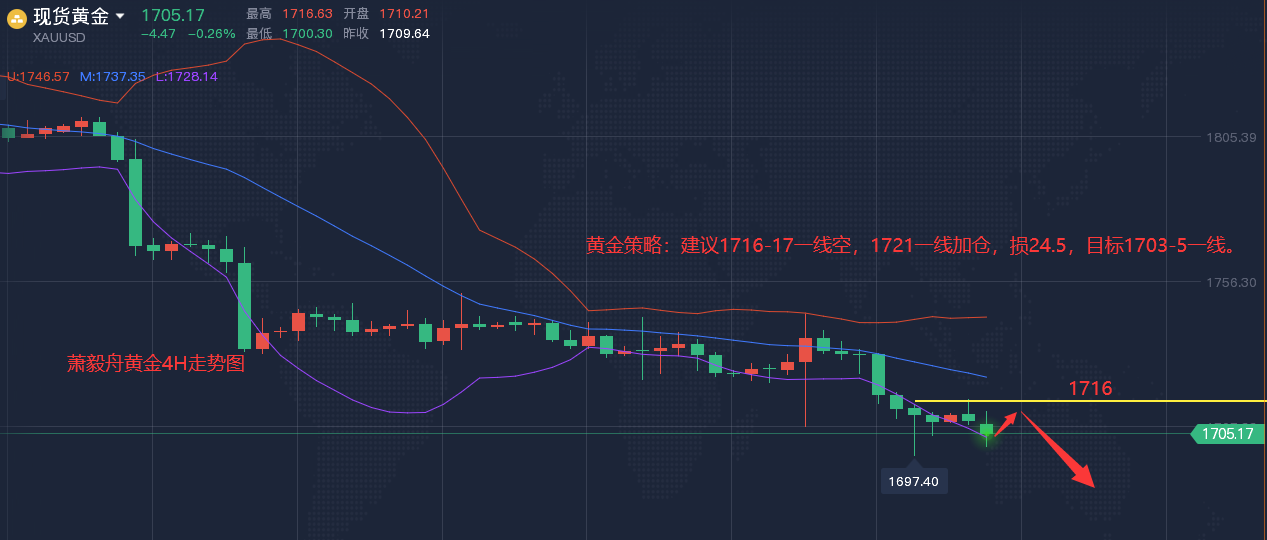Click the 黄金策略 strategy text annotation
1267x540 pixels.
pos(914,245)
